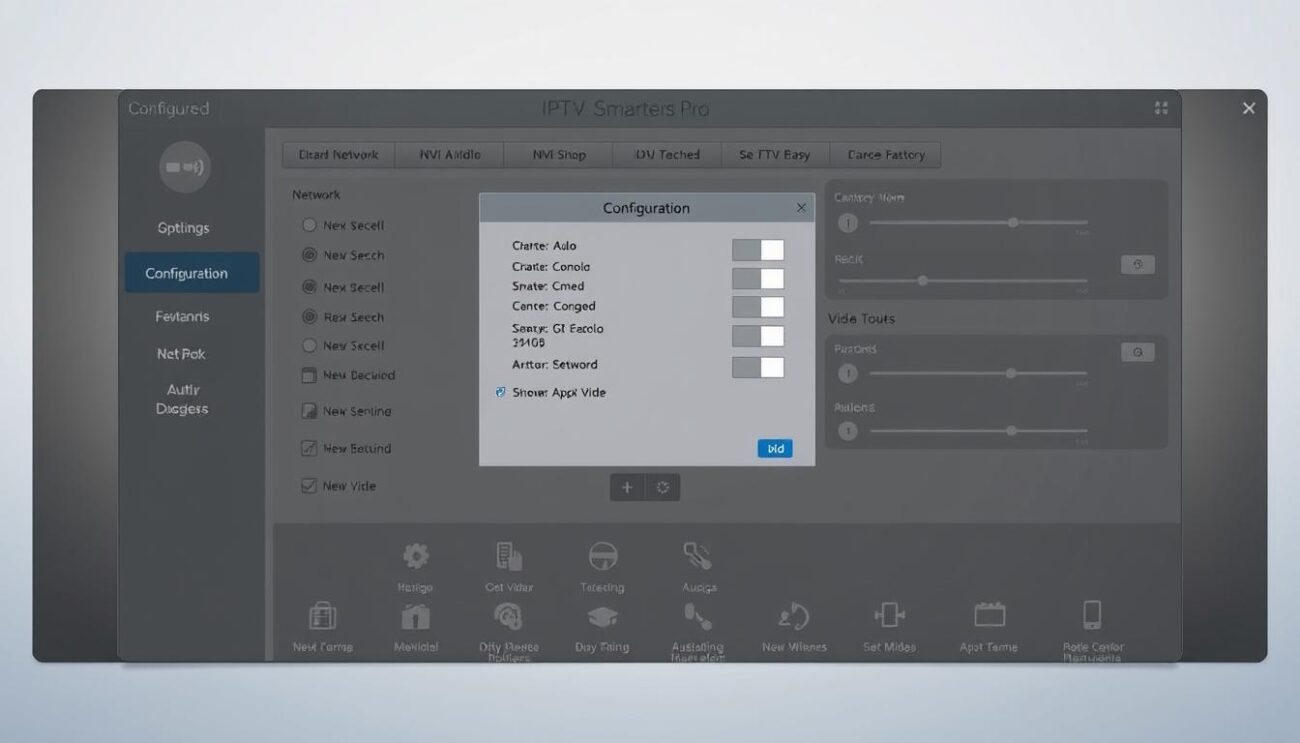The height and width of the screenshot is (743, 1300).
Task: Open the Apot Tame calendar icon
Action: point(989,614)
